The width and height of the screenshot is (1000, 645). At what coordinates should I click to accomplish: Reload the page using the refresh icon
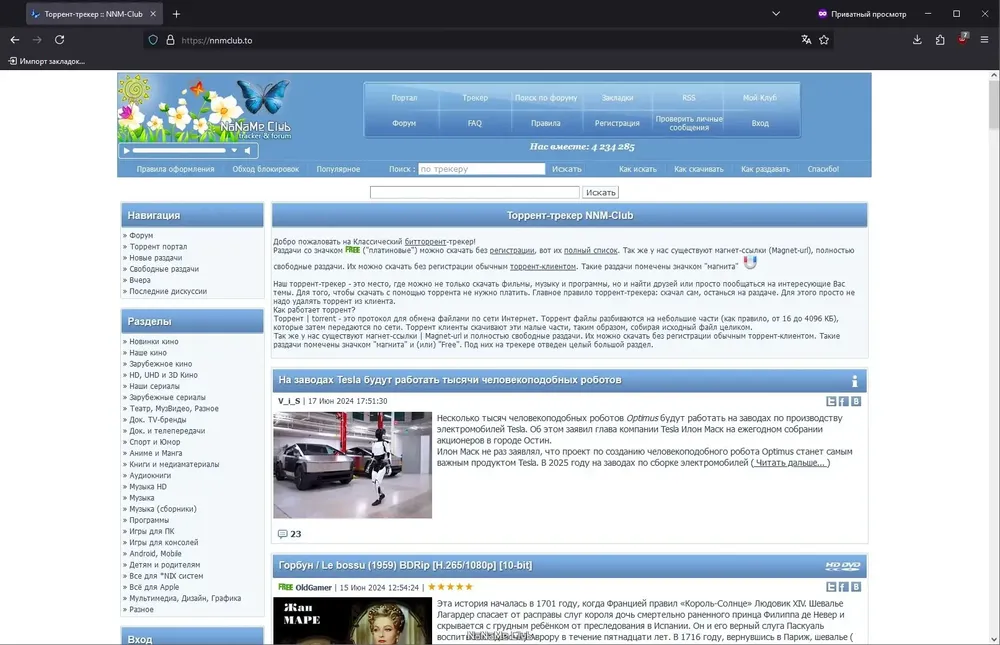[59, 40]
